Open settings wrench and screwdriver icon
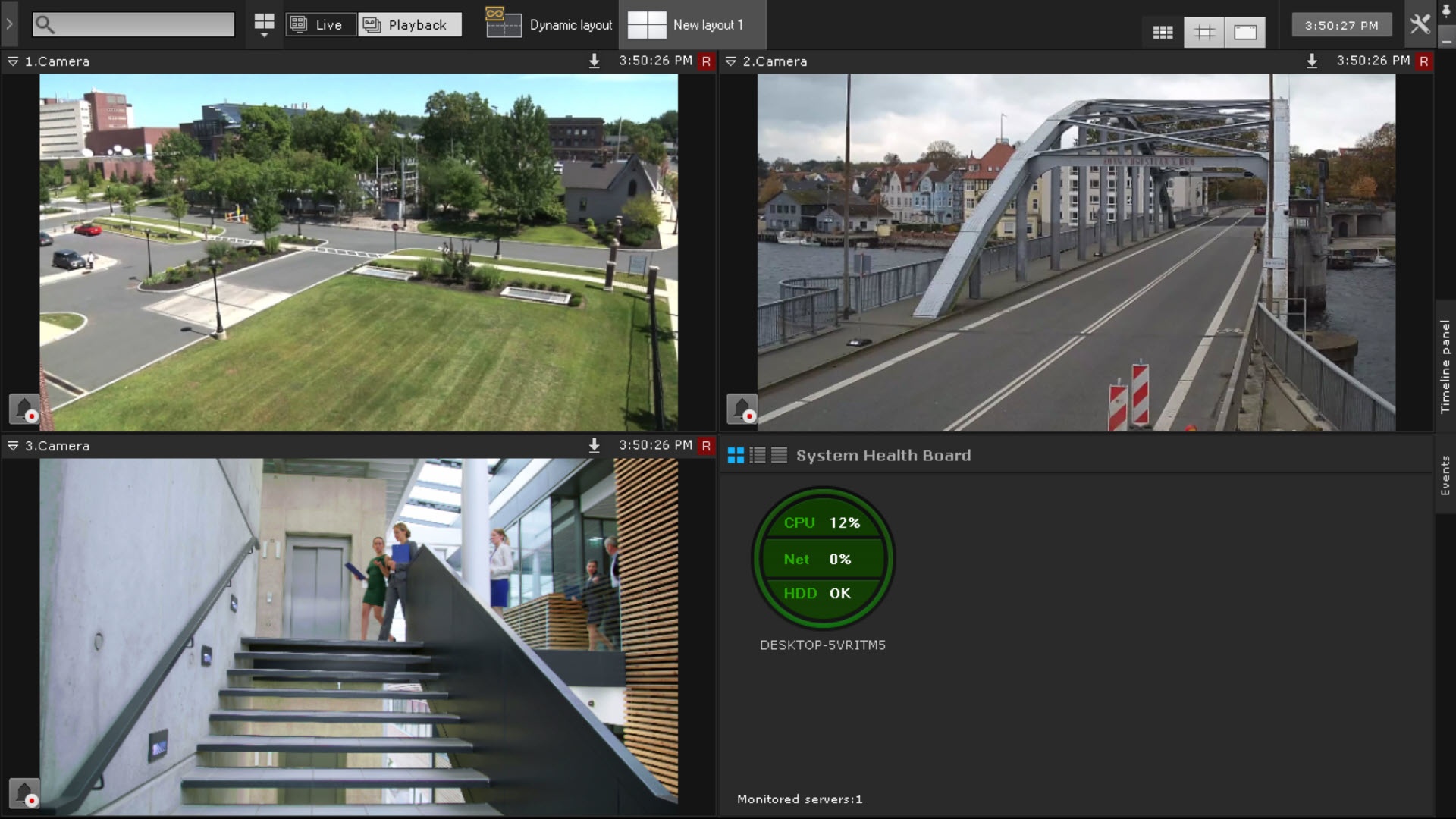 [x=1420, y=24]
